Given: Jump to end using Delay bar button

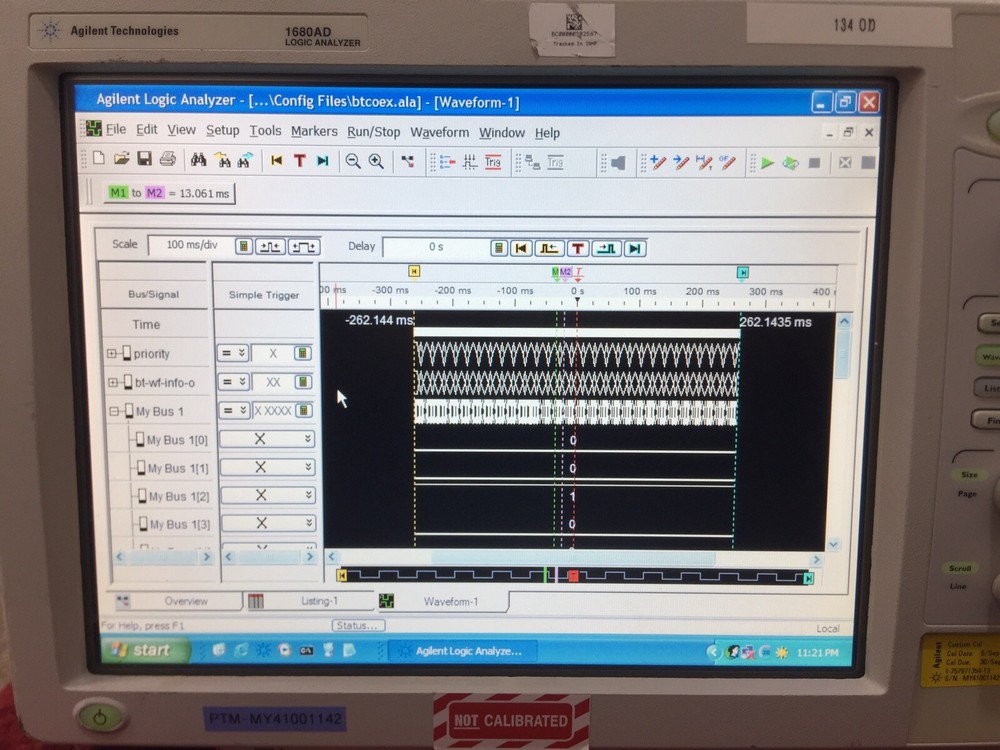Looking at the screenshot, I should point(635,249).
